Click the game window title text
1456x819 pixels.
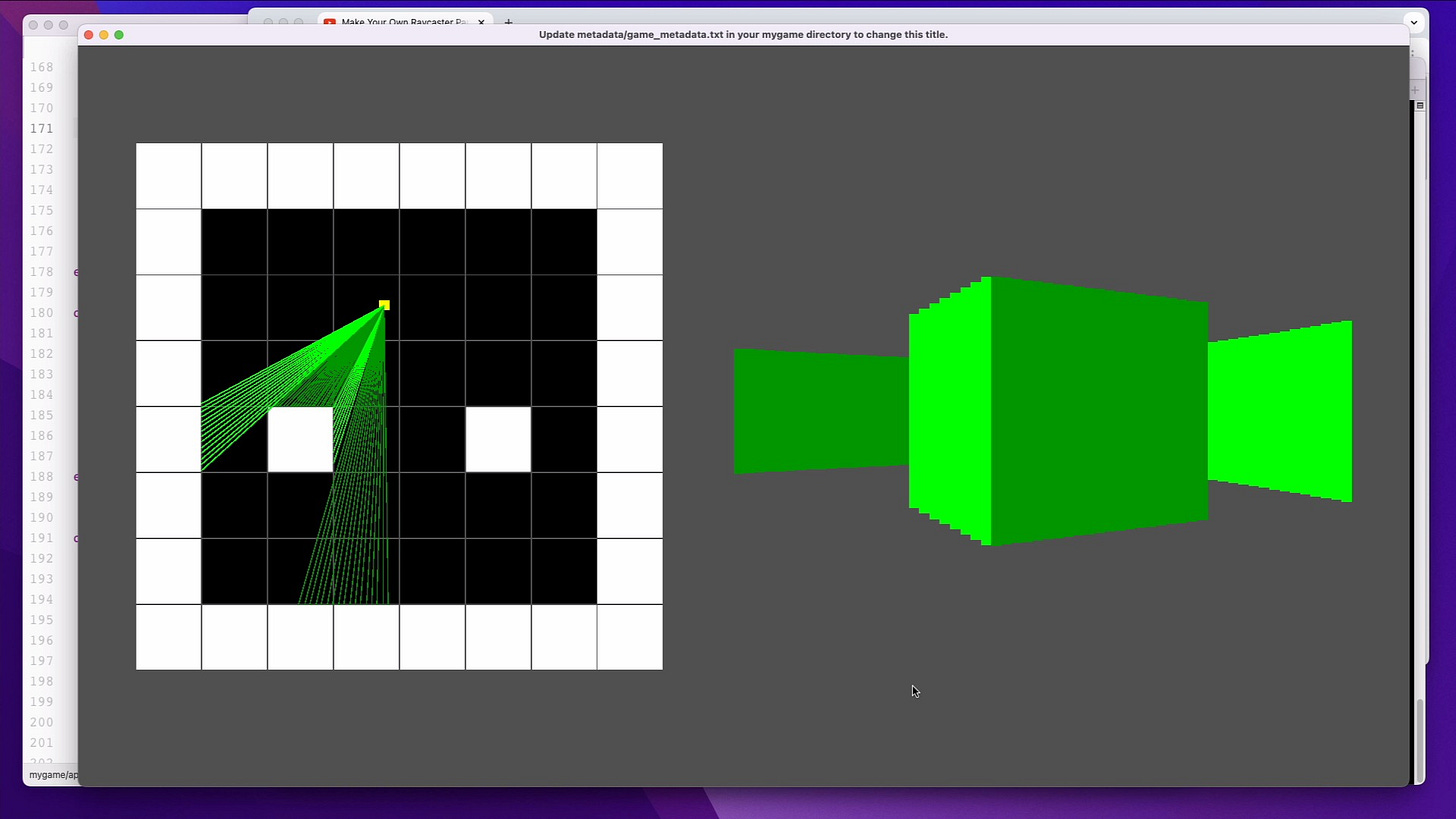point(743,34)
